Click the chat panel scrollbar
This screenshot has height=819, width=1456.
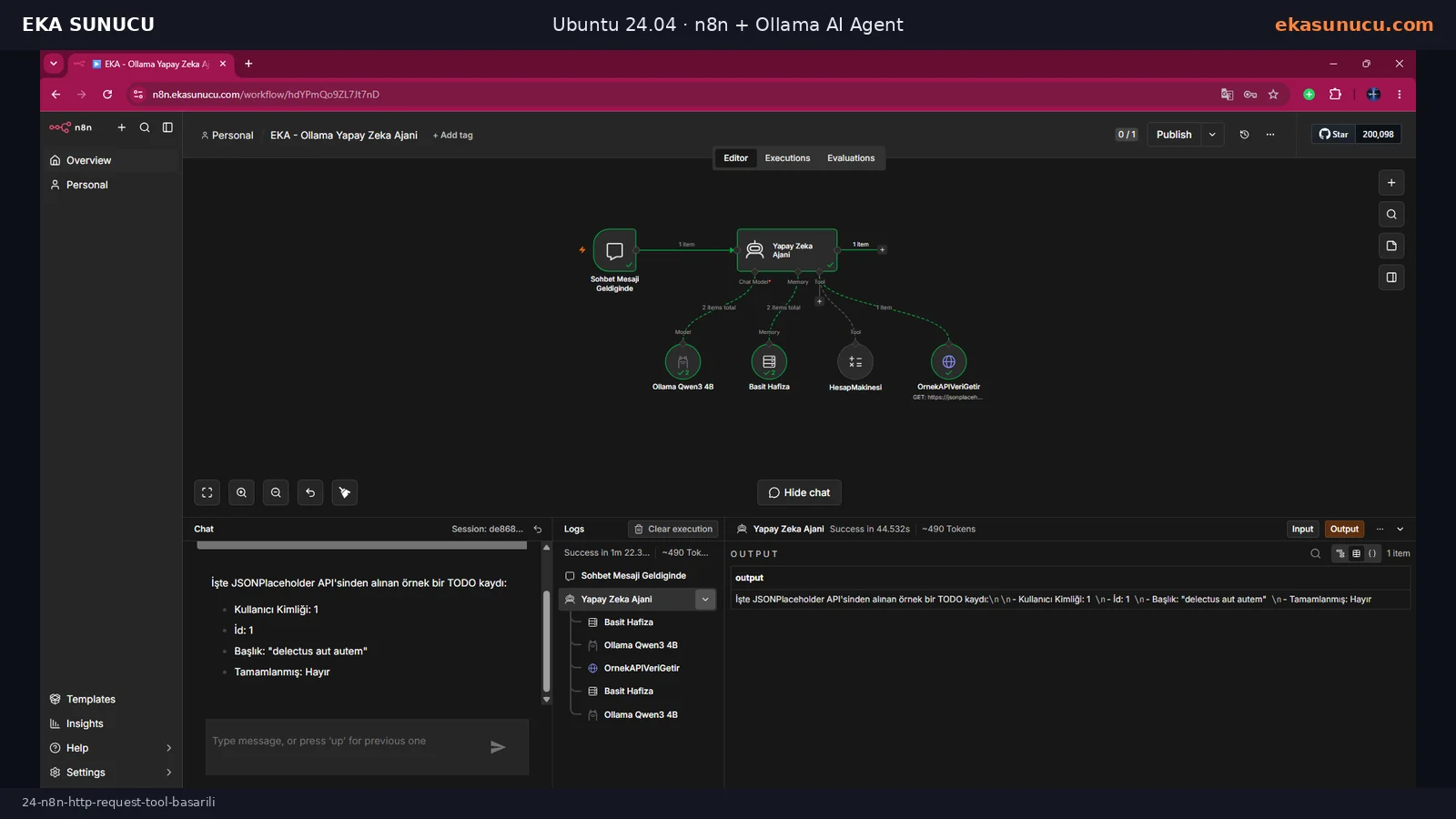[546, 641]
